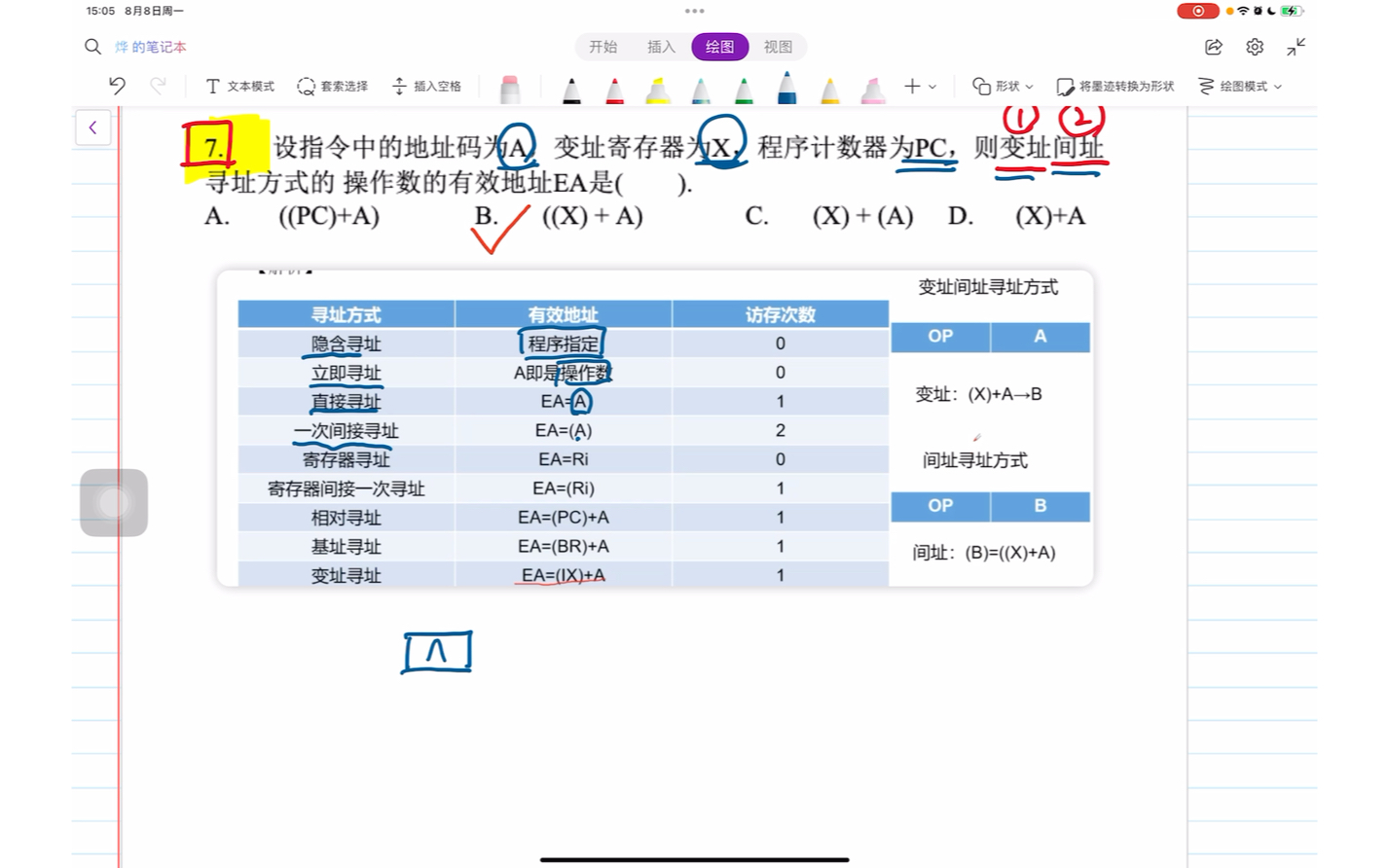
Task: Click the EA=Ri cell
Action: coord(564,459)
